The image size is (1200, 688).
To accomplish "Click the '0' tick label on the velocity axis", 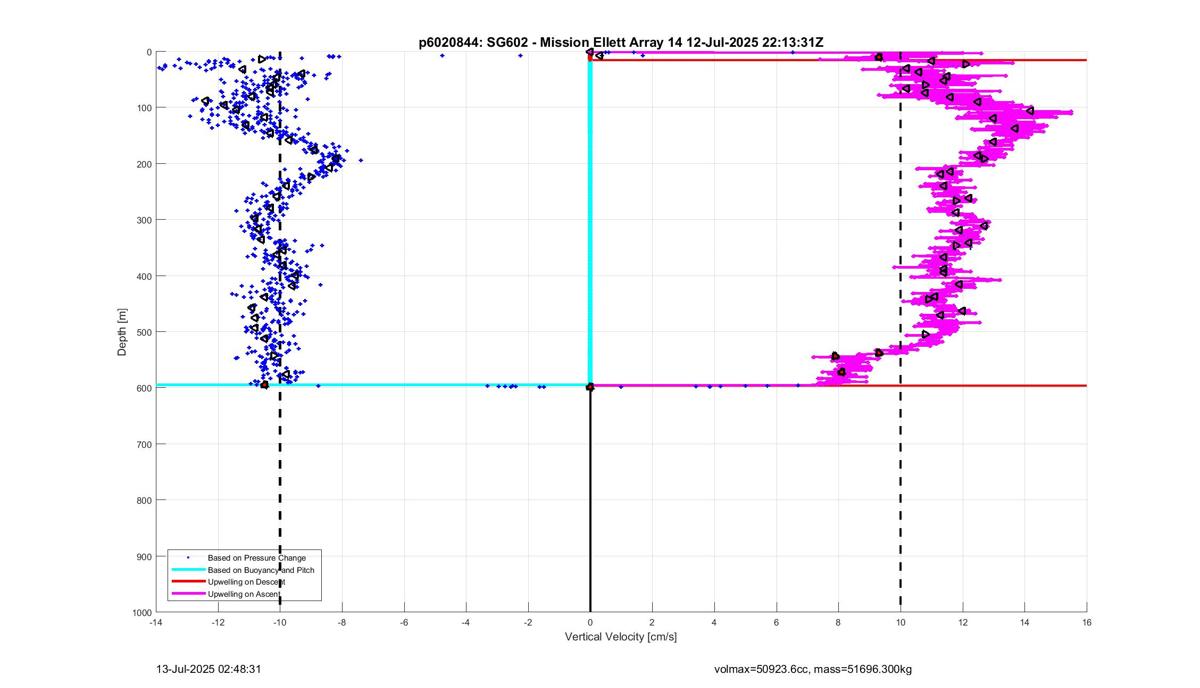I will tap(590, 622).
